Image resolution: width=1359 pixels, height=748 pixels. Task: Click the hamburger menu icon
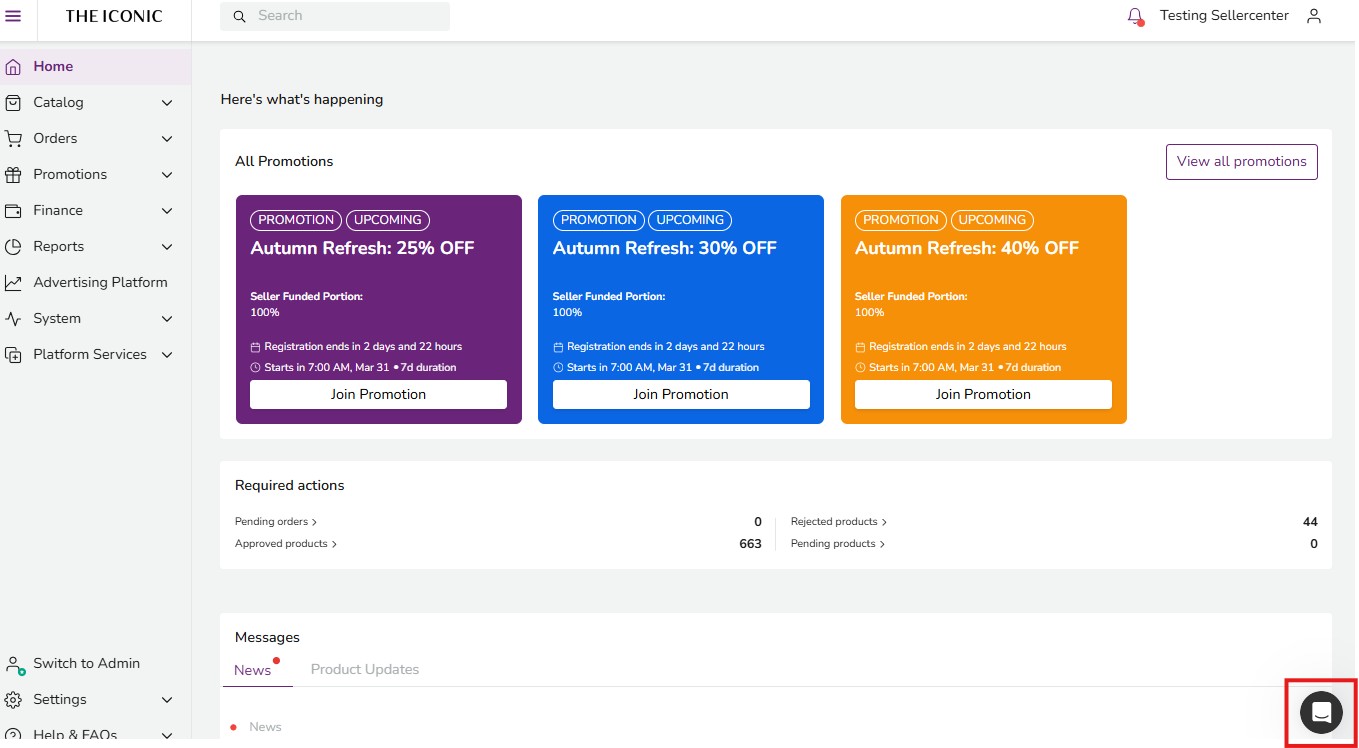pyautogui.click(x=13, y=16)
